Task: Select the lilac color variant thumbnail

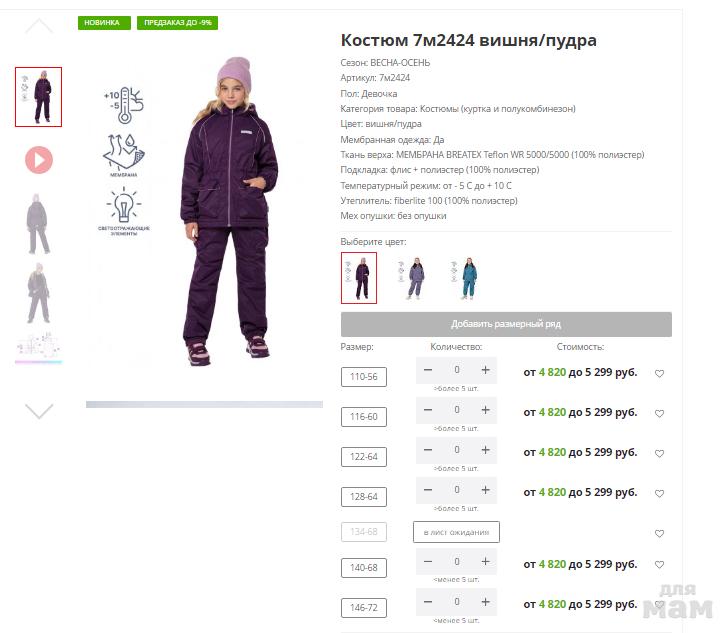Action: (413, 278)
